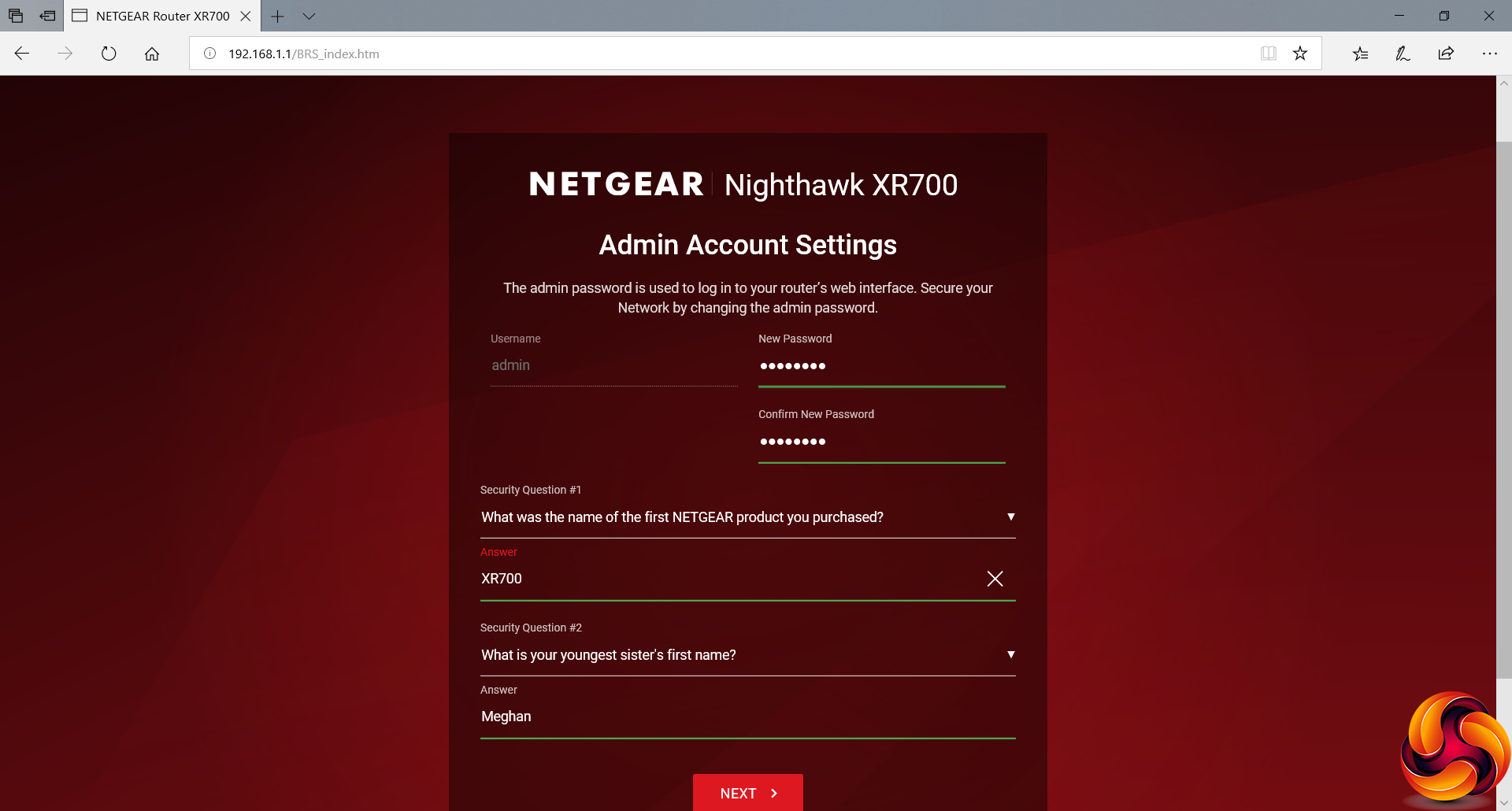Click the New Password field
Image resolution: width=1512 pixels, height=811 pixels.
coord(880,366)
